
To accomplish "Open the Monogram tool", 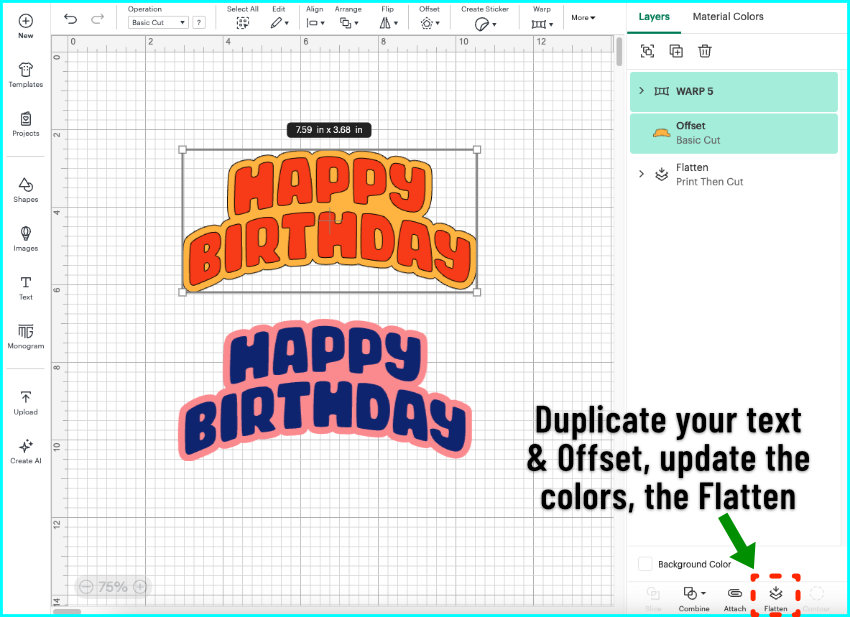I will [x=25, y=336].
